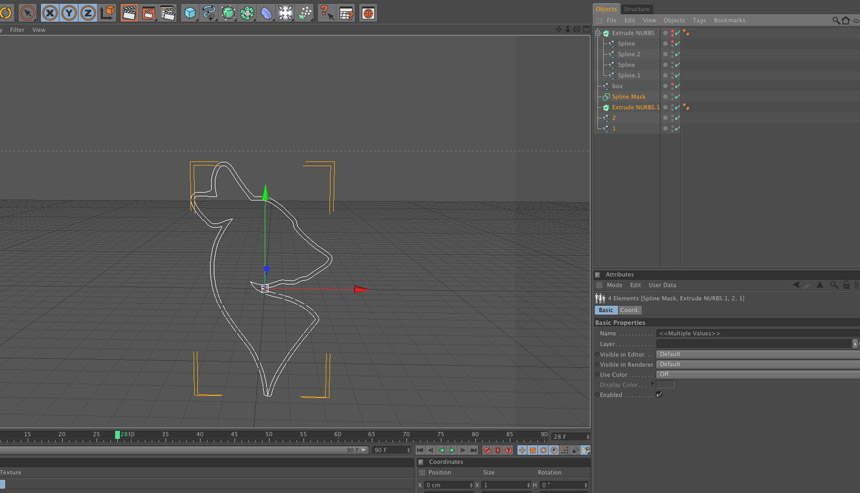The image size is (860, 493).
Task: Toggle the Y axis lock
Action: click(69, 13)
